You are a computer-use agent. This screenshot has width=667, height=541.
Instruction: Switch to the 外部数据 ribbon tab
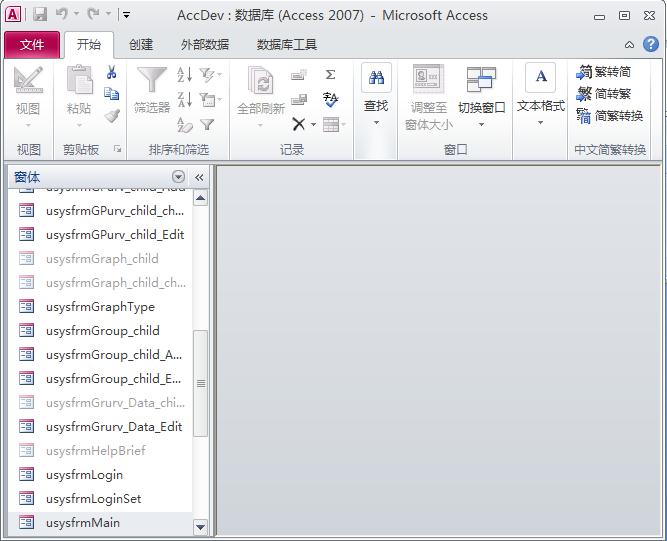coord(205,44)
